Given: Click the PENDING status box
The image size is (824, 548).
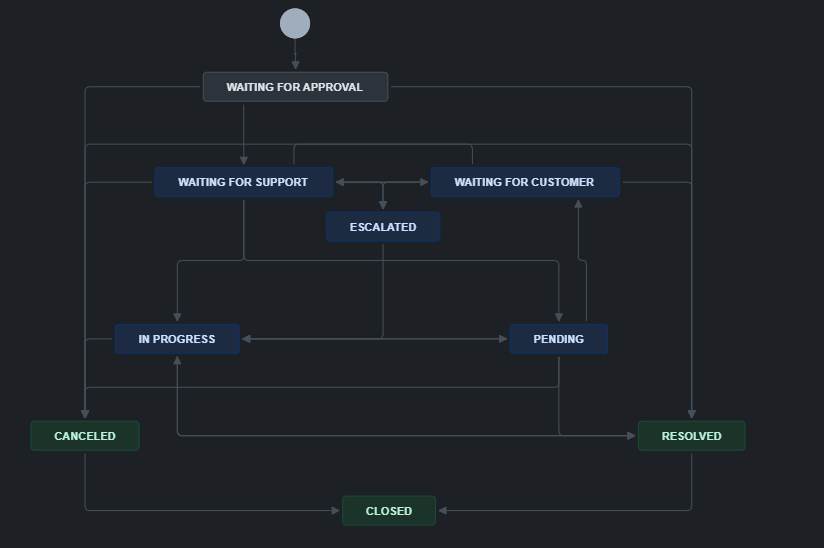Looking at the screenshot, I should [558, 339].
